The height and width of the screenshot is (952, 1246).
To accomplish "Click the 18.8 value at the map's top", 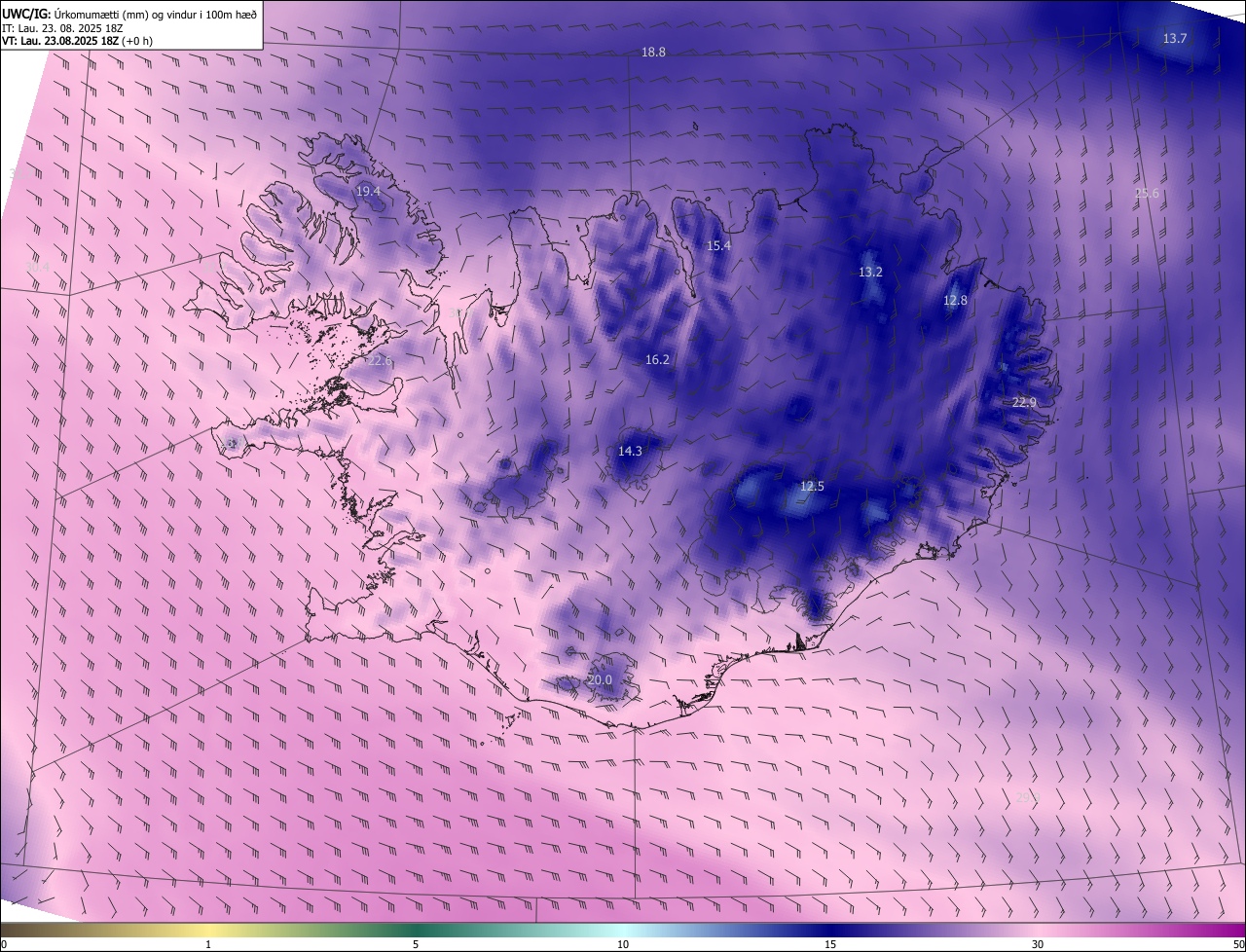I will [653, 53].
